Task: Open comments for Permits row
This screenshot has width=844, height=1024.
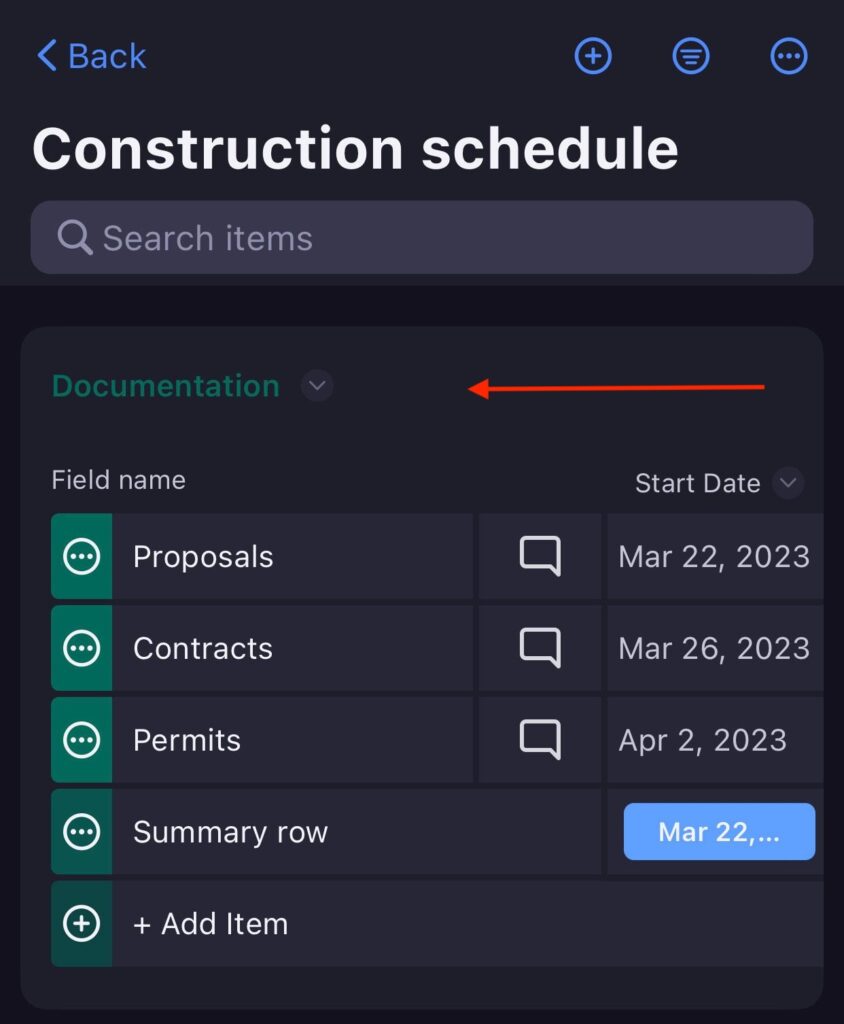Action: pos(540,741)
